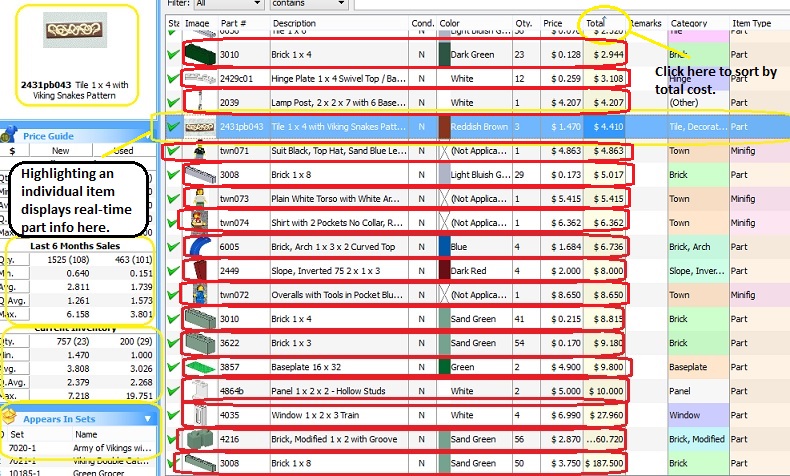This screenshot has height=476, width=790.
Task: Select 'Lamp Post, 2 x 2 x 7 with 6 Base' description
Action: coord(338,102)
